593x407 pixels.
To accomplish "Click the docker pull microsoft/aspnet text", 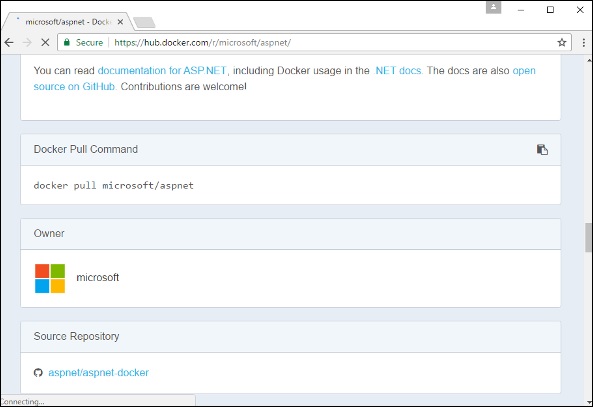I will (113, 185).
